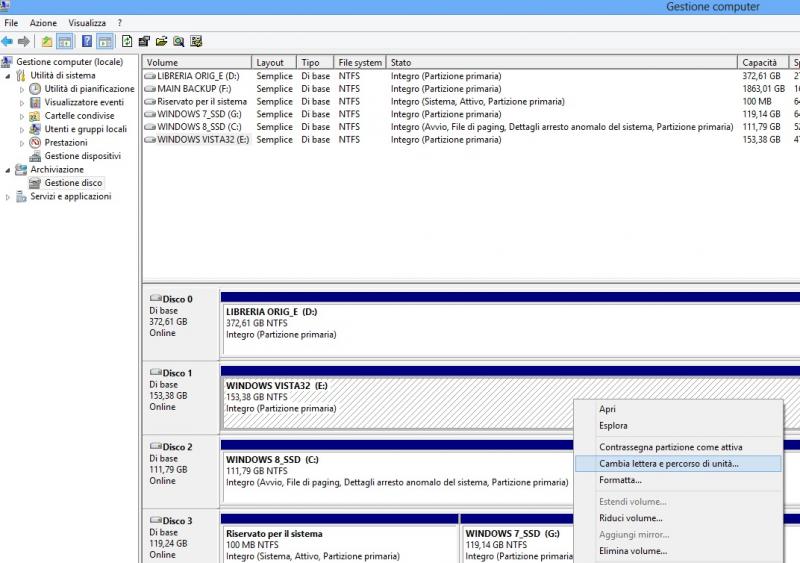Select Prestazioni in the sidebar tree
Viewport: 800px width, 563px height.
click(65, 143)
